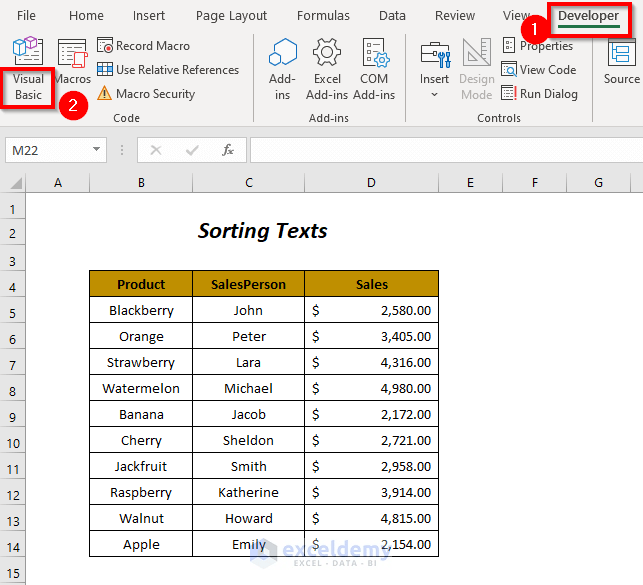The image size is (643, 585).
Task: Click Run Dialog
Action: point(540,94)
